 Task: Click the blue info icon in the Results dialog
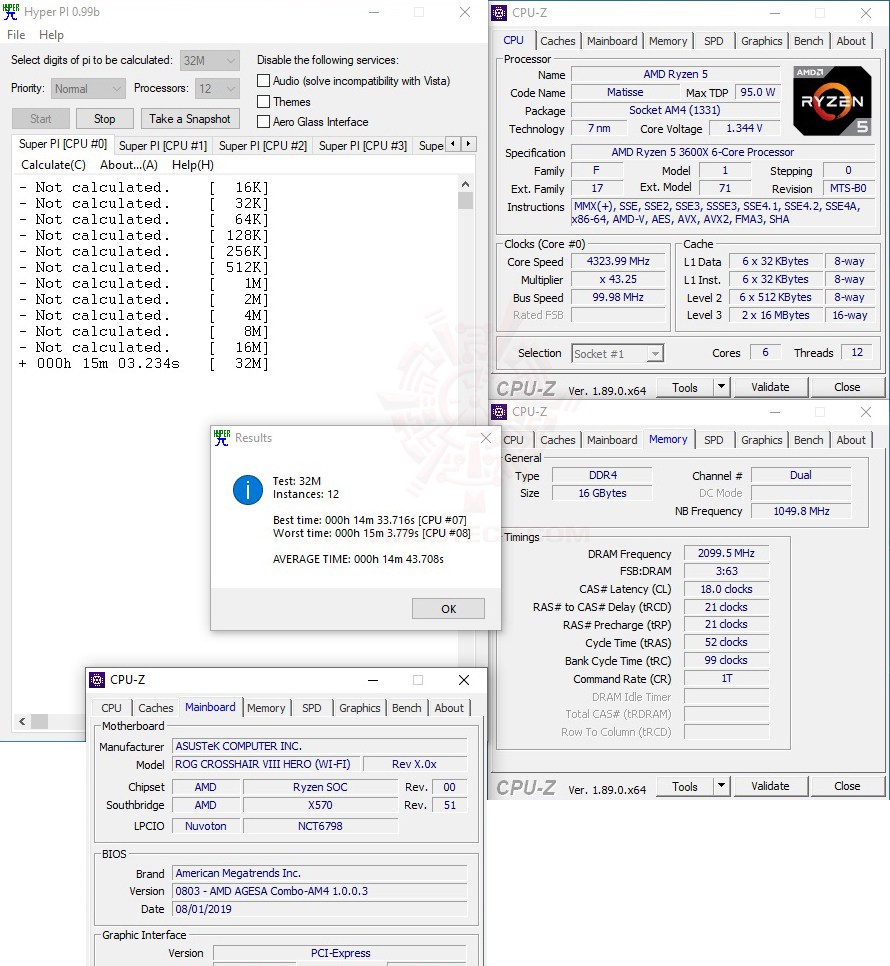coord(247,490)
